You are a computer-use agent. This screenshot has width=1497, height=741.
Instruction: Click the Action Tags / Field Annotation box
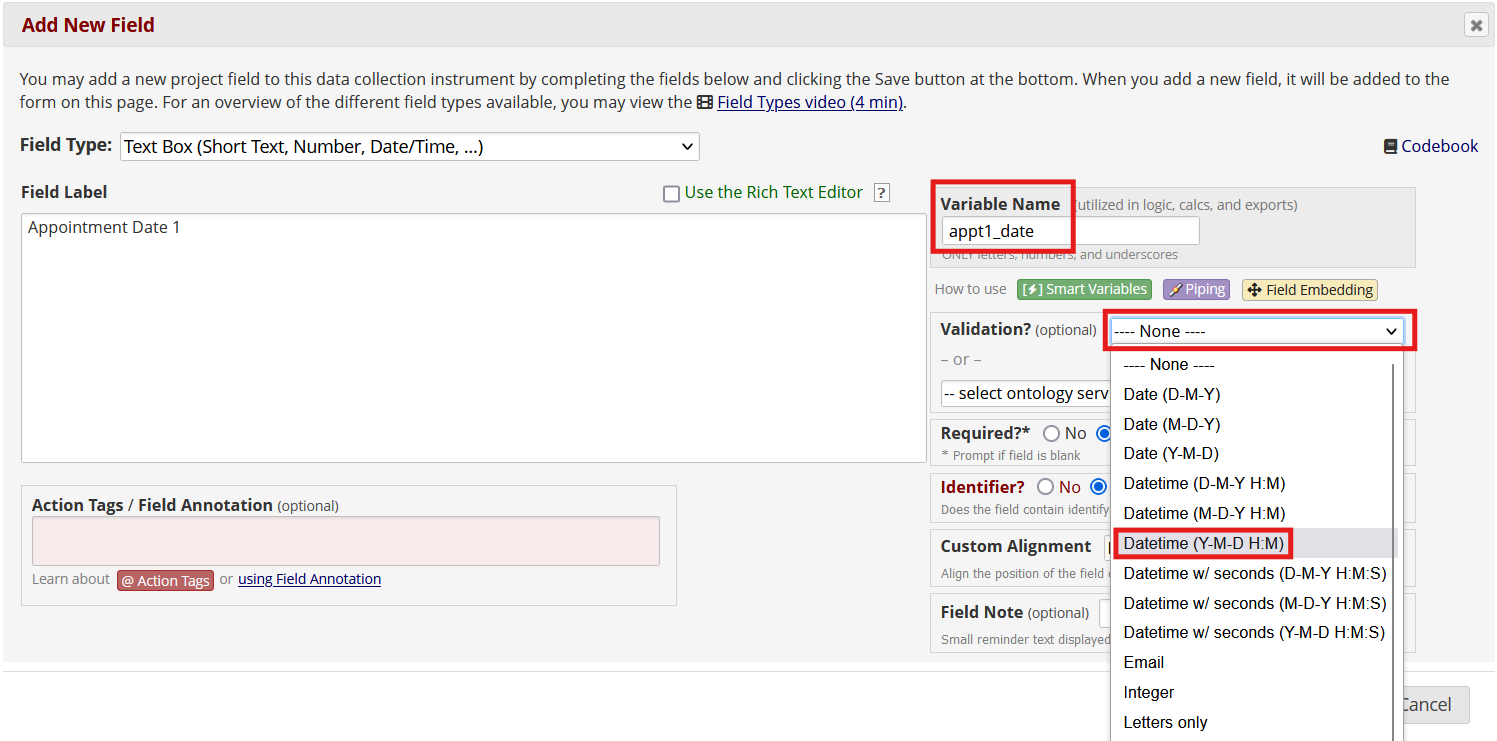tap(346, 541)
